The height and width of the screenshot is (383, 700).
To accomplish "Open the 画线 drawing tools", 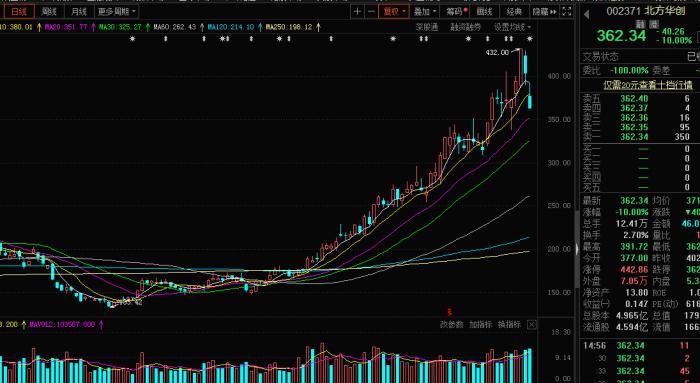I will pyautogui.click(x=485, y=12).
